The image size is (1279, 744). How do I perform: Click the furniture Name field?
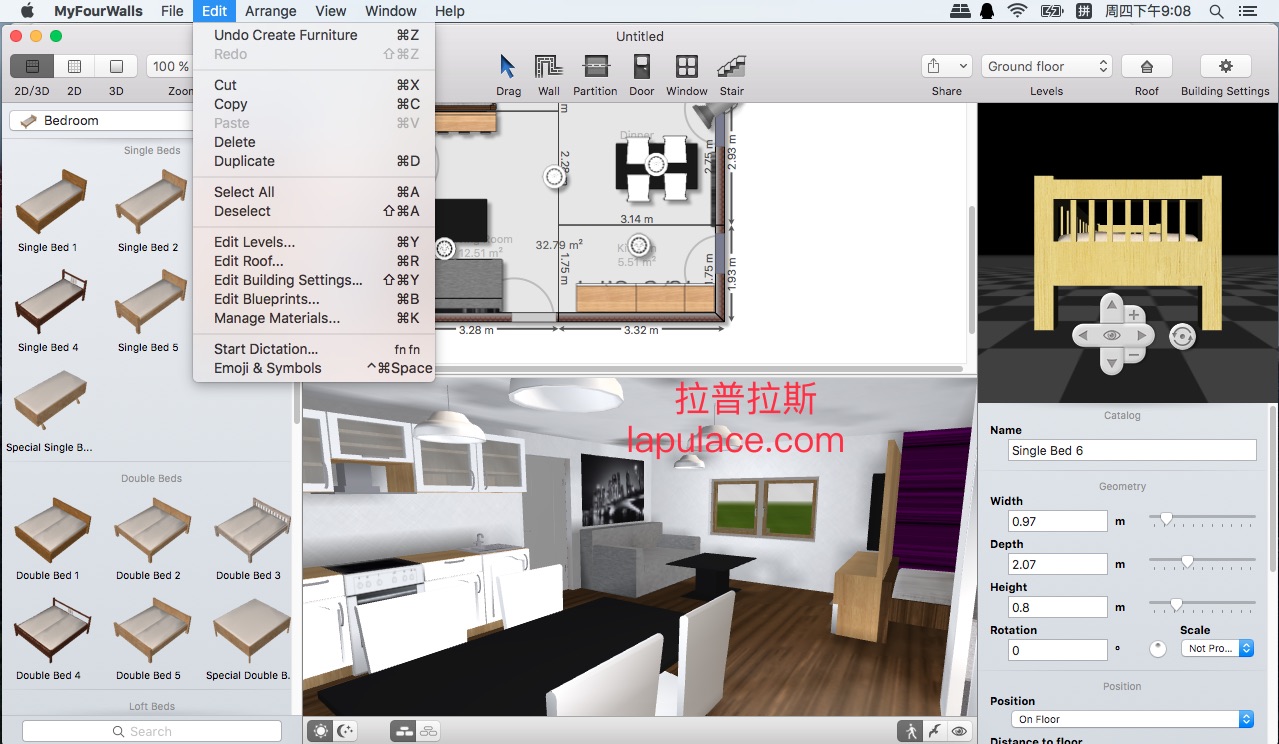point(1132,451)
